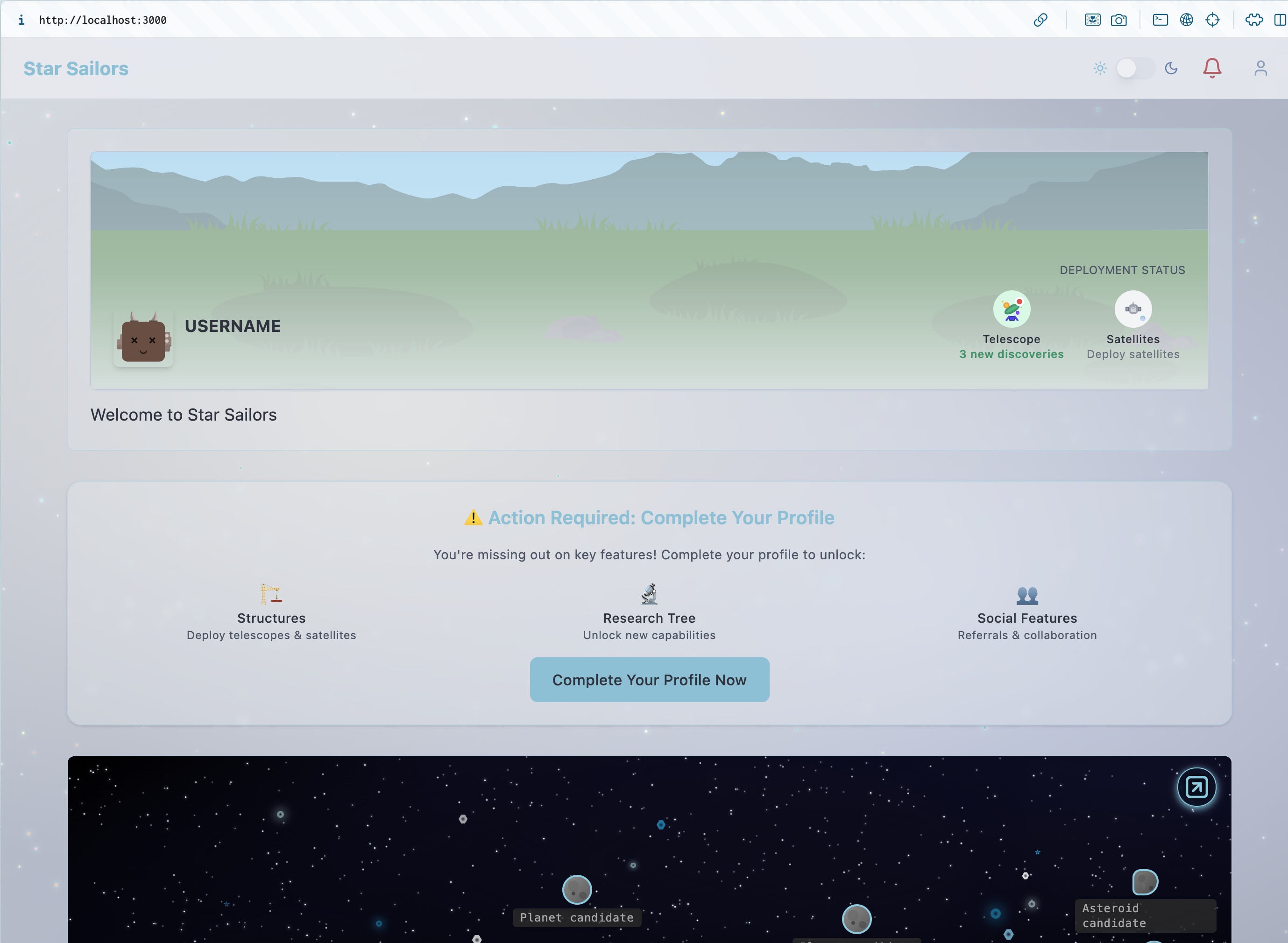Image resolution: width=1288 pixels, height=943 pixels.
Task: Click the user avatar thumbnail
Action: 143,339
